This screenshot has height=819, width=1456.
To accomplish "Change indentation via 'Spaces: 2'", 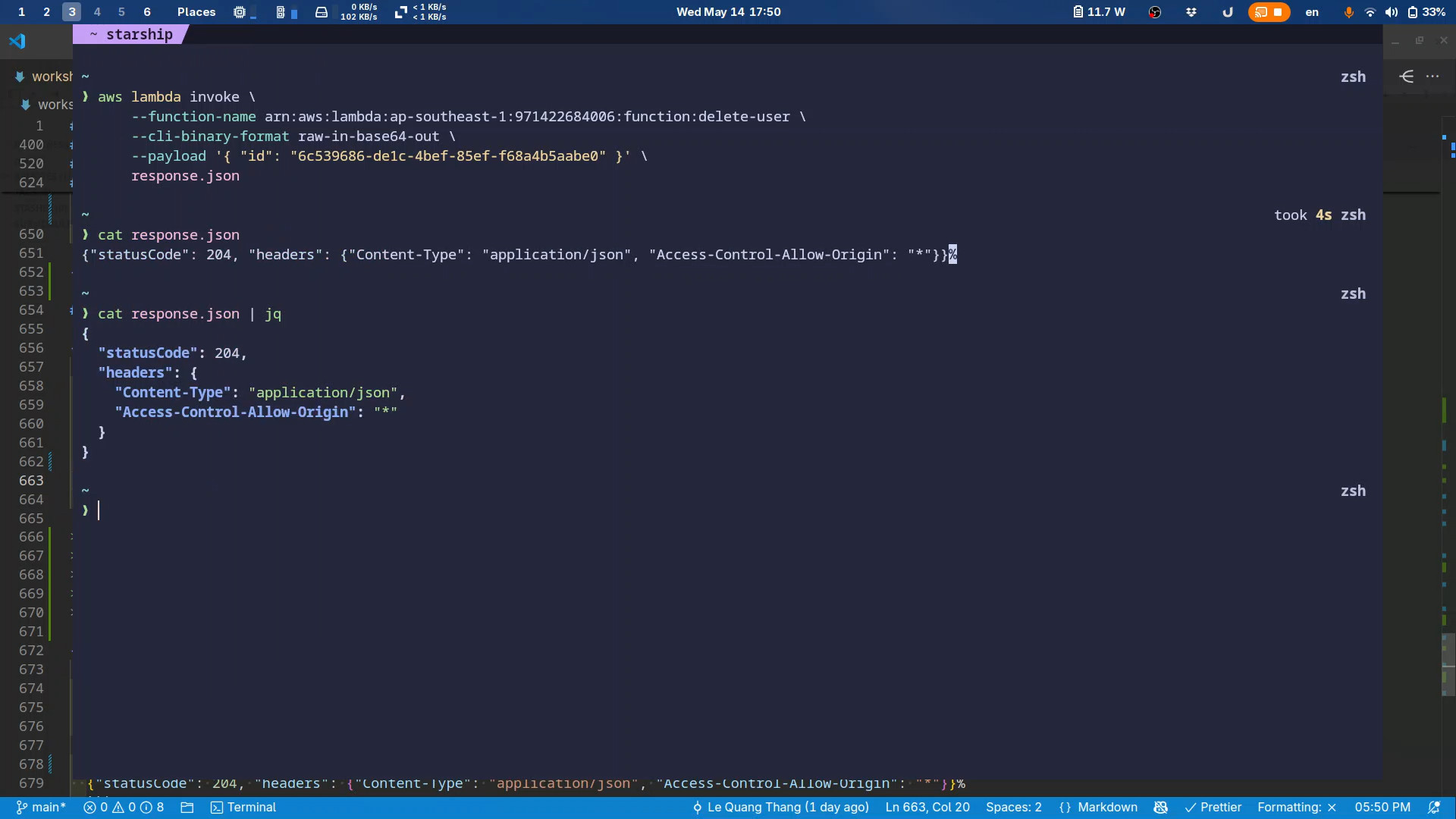I will click(1014, 808).
